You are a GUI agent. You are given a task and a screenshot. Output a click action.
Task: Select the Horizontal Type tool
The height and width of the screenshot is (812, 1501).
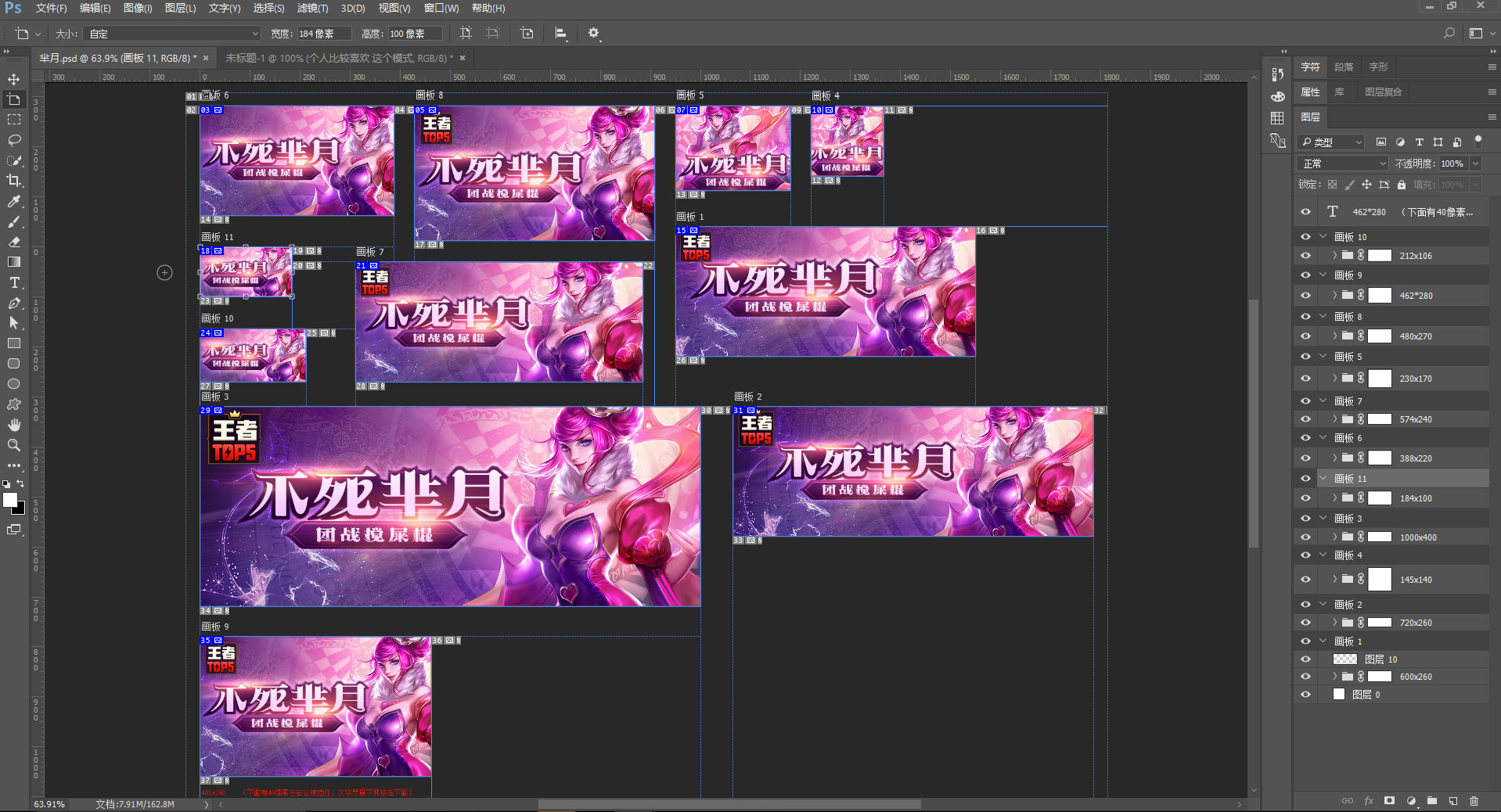[x=14, y=282]
